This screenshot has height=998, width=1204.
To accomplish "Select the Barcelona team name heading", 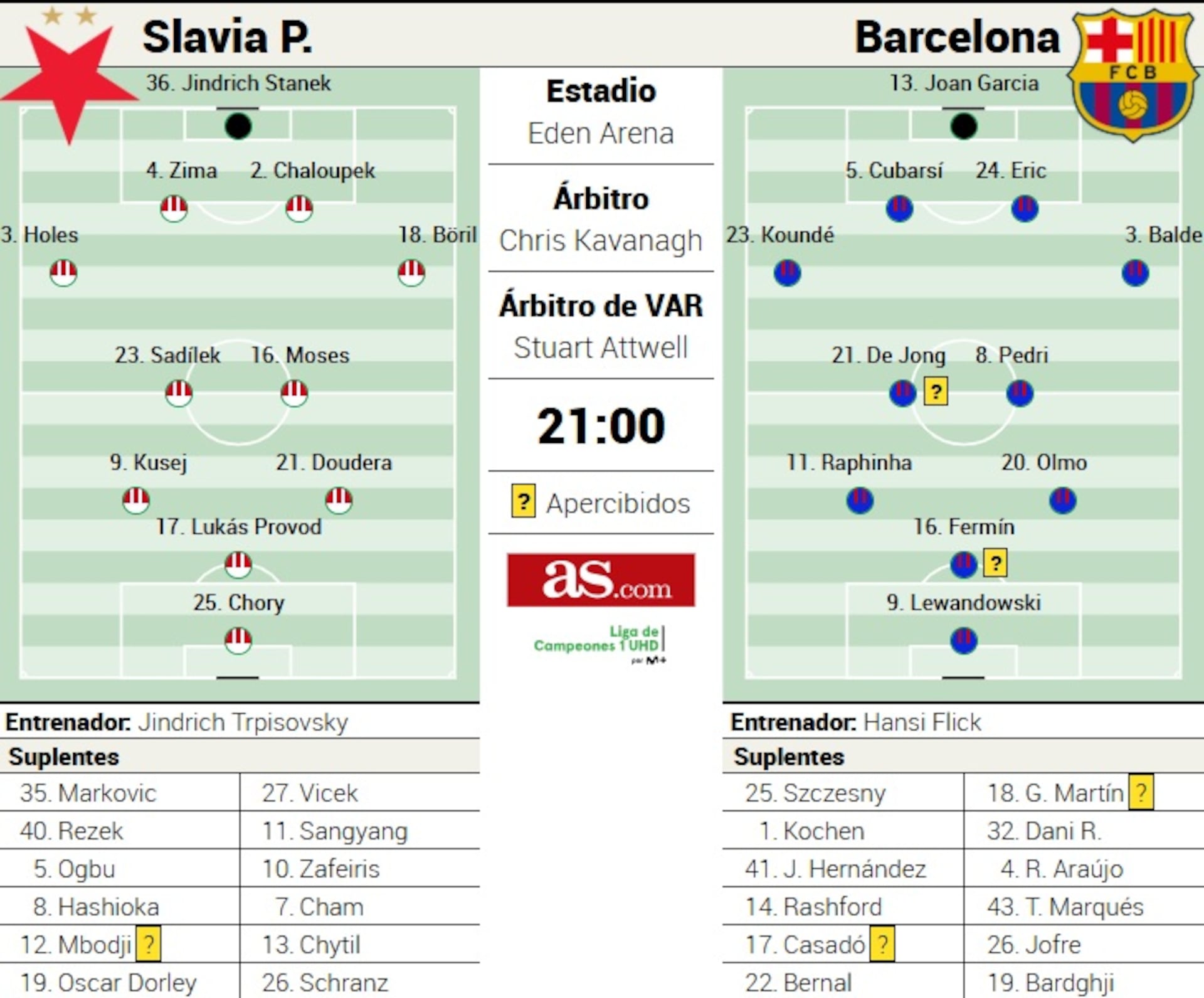I will (x=957, y=38).
